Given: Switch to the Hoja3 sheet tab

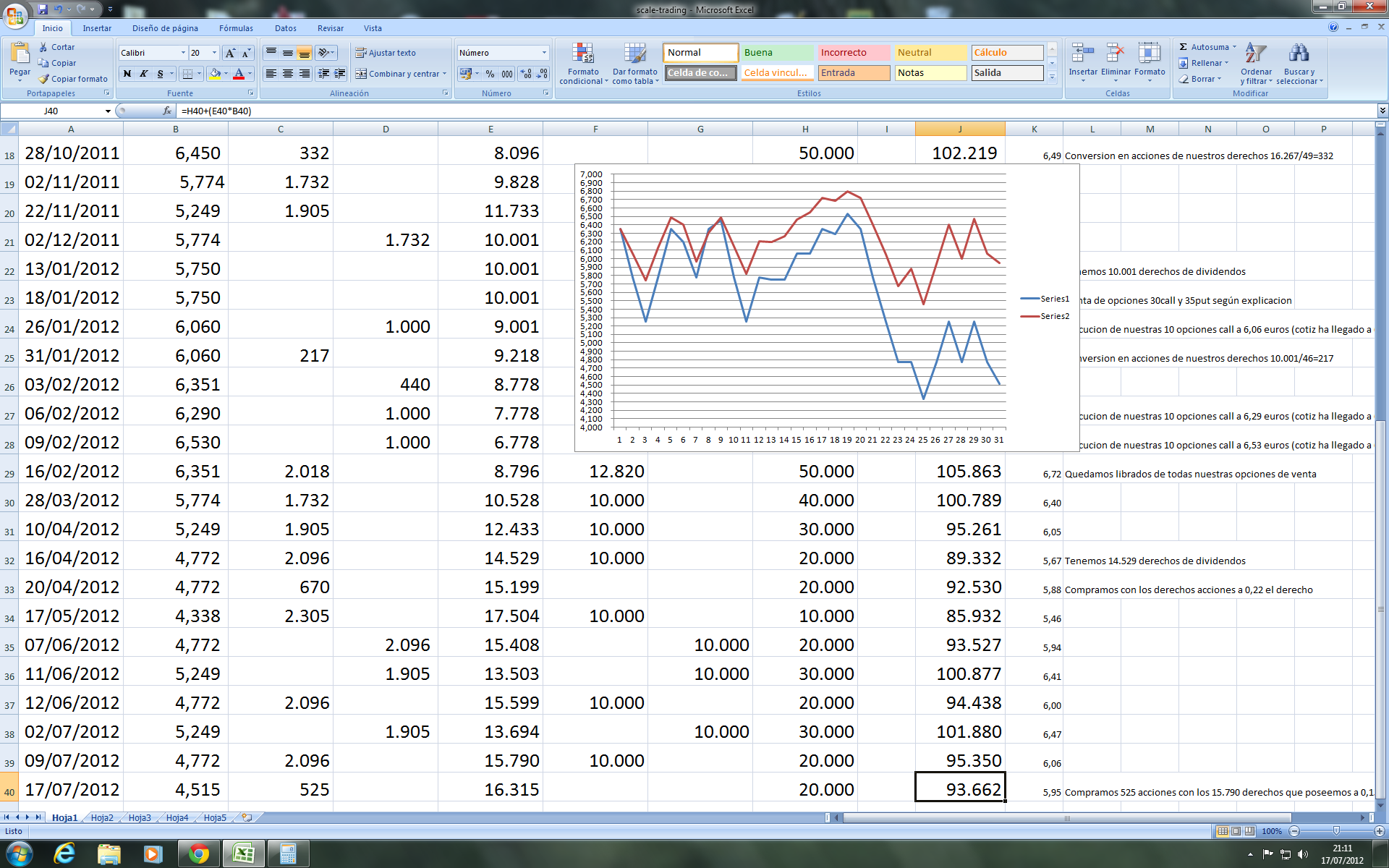Looking at the screenshot, I should point(140,818).
